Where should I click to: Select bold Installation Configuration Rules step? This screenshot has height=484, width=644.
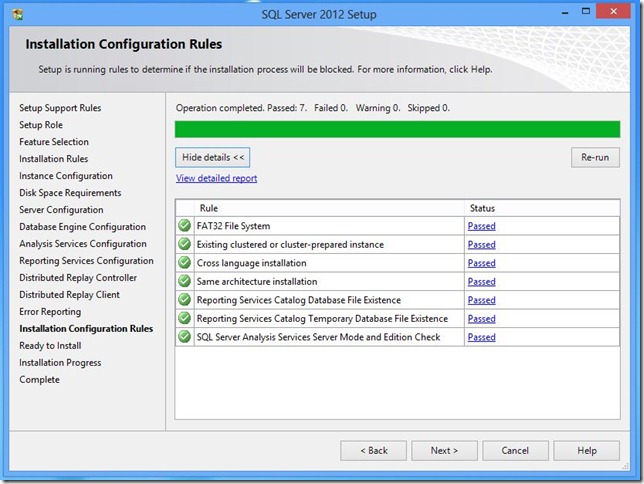point(86,329)
